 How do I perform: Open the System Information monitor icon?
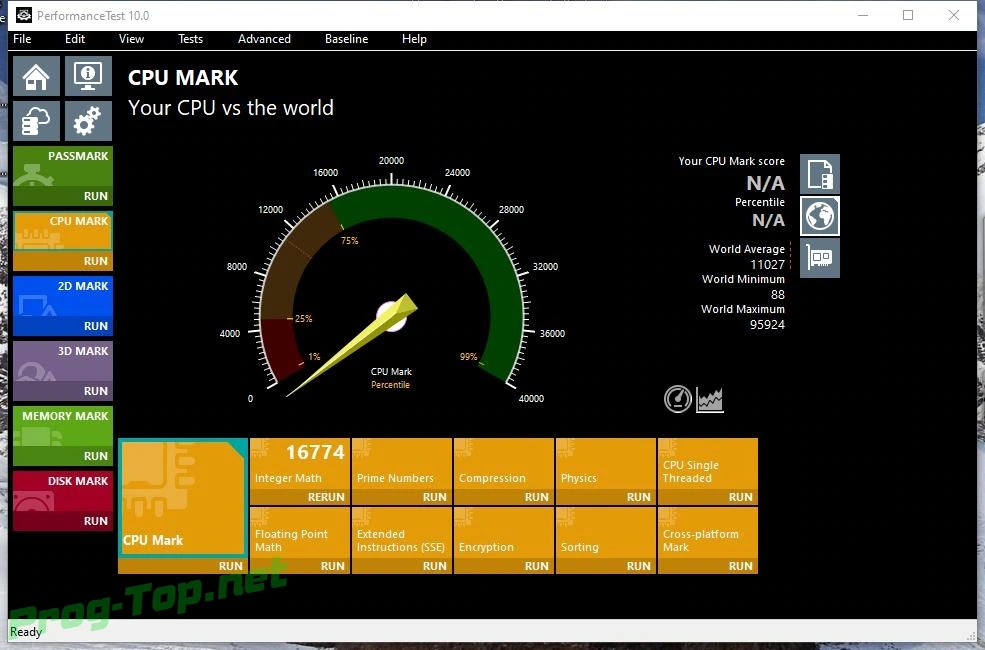(x=89, y=76)
